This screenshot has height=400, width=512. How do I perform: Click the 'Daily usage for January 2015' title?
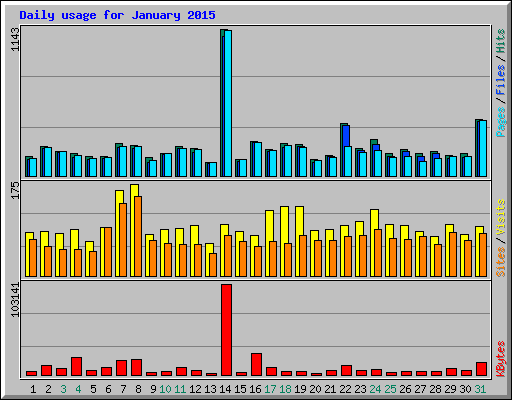[117, 15]
